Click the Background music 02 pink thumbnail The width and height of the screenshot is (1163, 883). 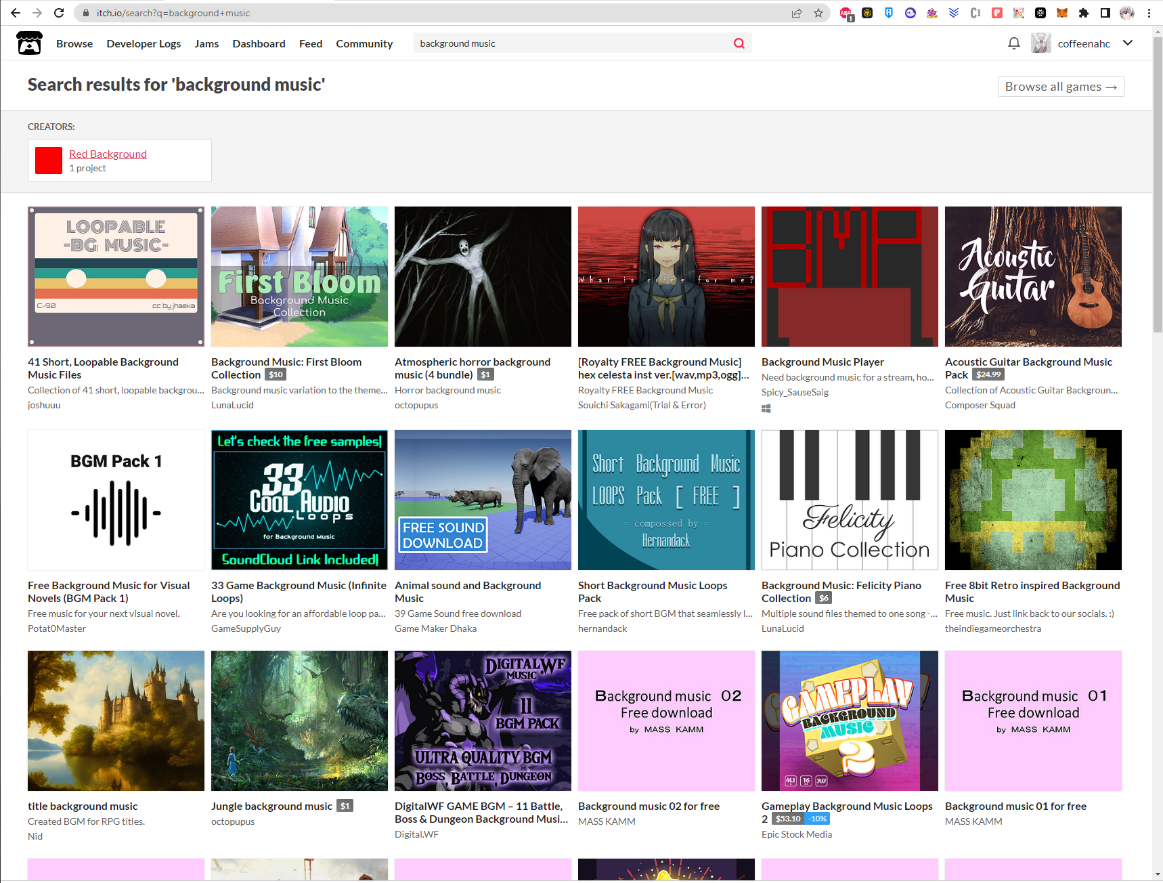pyautogui.click(x=666, y=721)
